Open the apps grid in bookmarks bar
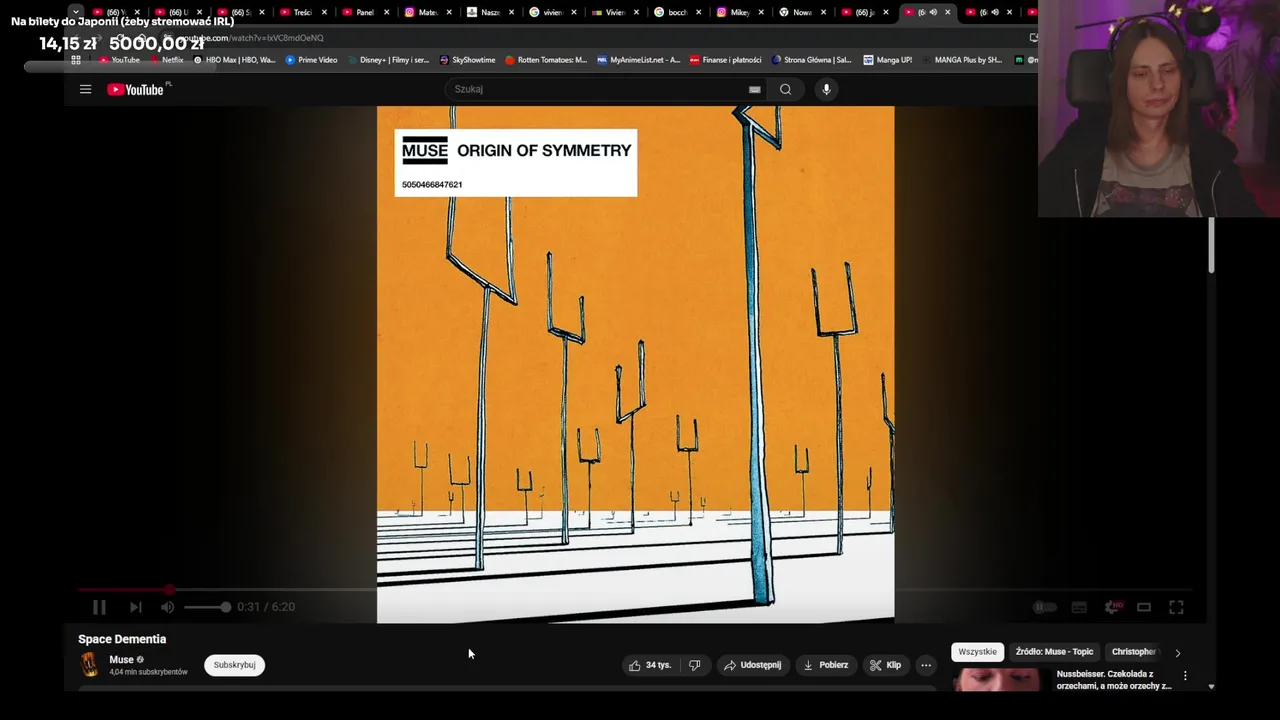 point(76,60)
